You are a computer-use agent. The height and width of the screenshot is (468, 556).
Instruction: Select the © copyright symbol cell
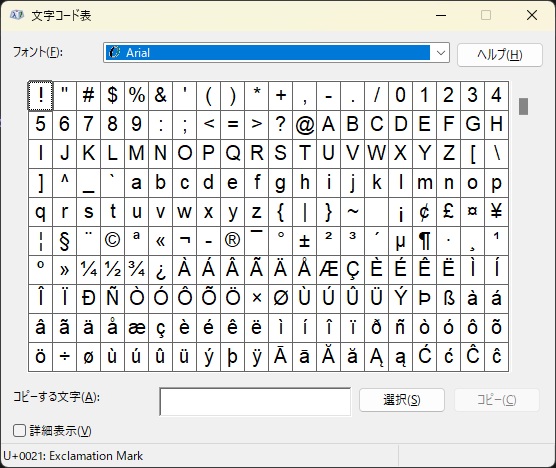[x=112, y=241]
